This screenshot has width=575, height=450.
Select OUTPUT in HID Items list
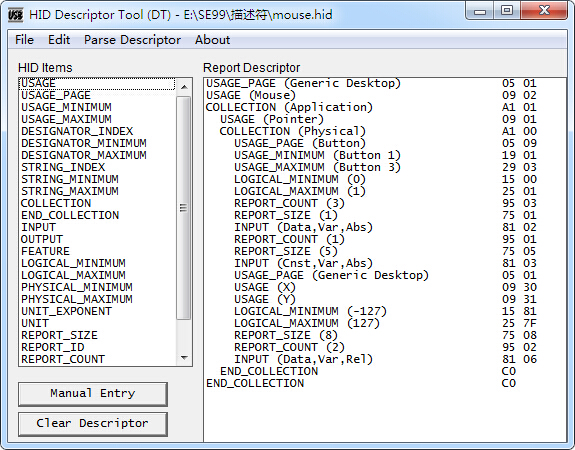[x=97, y=239]
